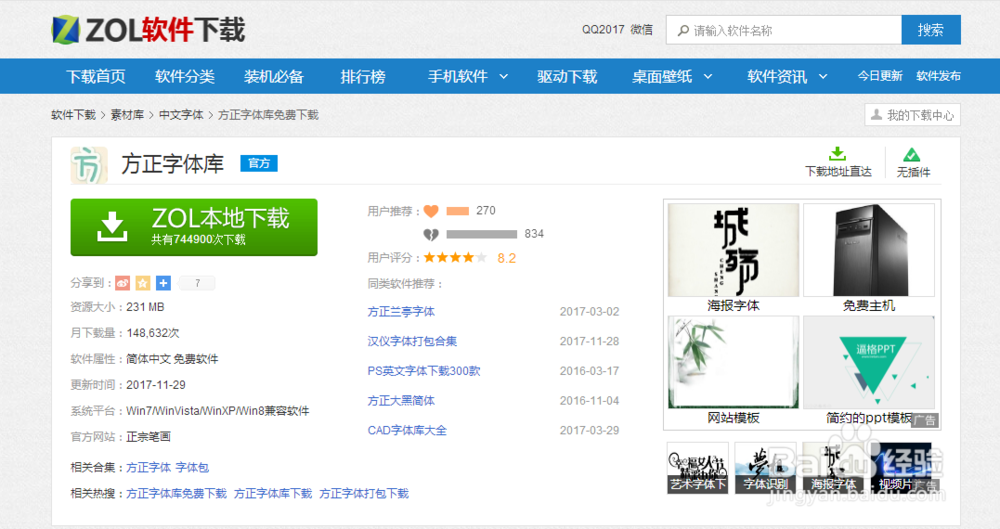Expand the 手机软件 dropdown arrow
Screen dimensions: 1000x529
(503, 77)
